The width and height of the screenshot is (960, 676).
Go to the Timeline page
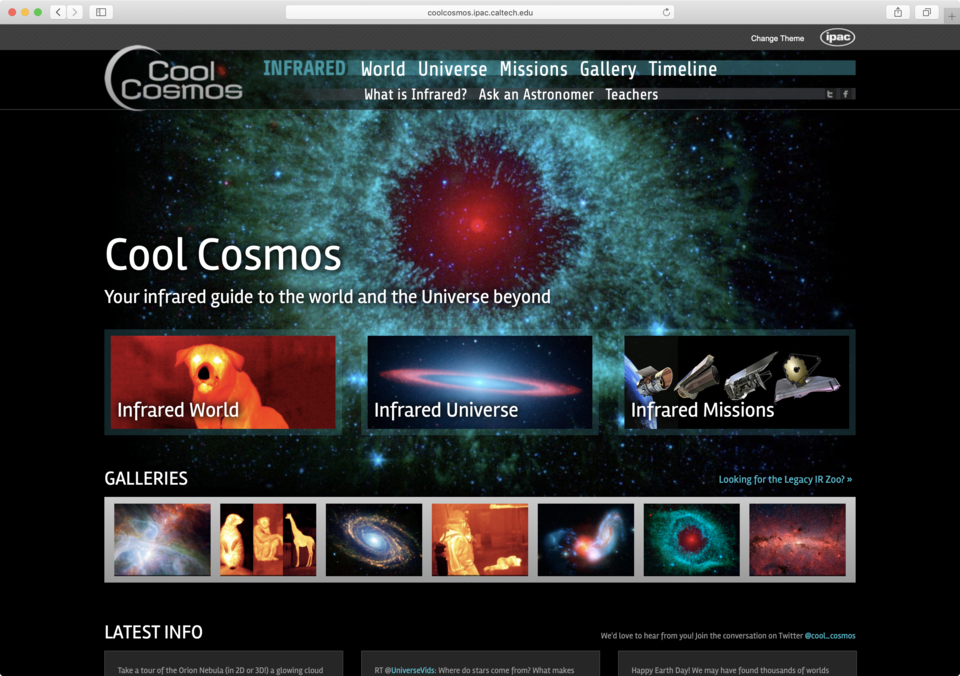pos(682,69)
